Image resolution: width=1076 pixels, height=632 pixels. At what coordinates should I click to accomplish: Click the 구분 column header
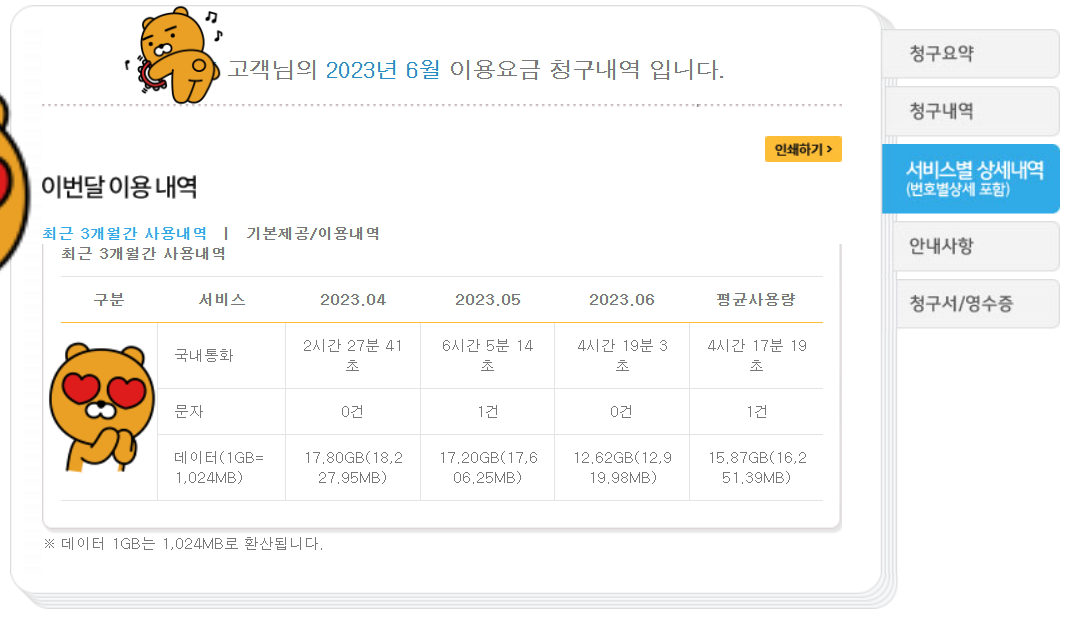tap(109, 300)
